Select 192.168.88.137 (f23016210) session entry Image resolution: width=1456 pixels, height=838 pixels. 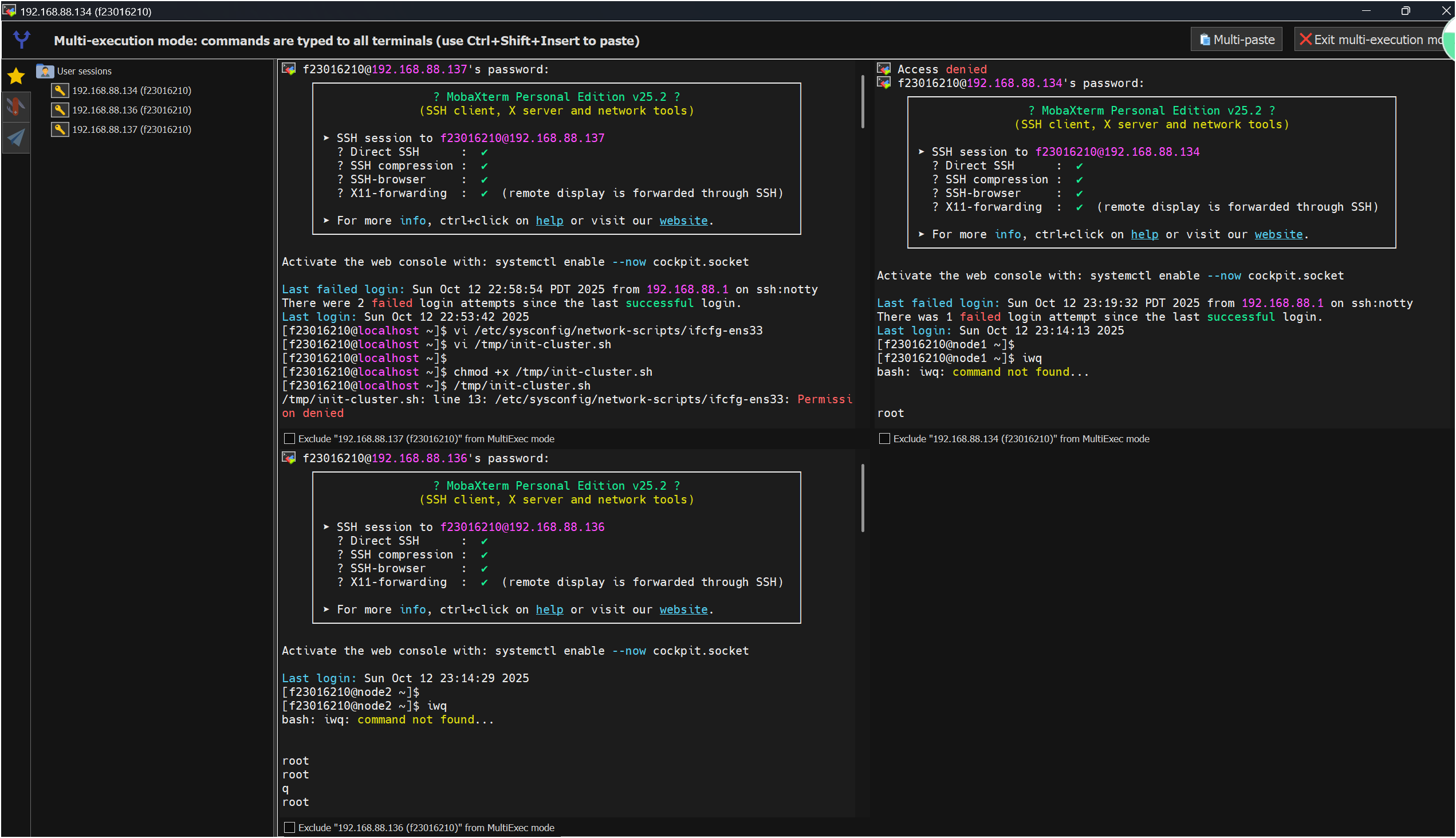(x=131, y=129)
